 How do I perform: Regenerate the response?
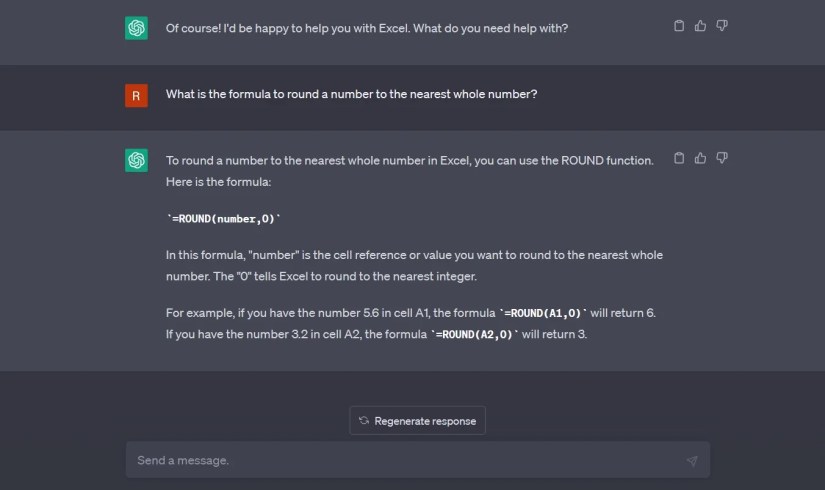pyautogui.click(x=417, y=421)
